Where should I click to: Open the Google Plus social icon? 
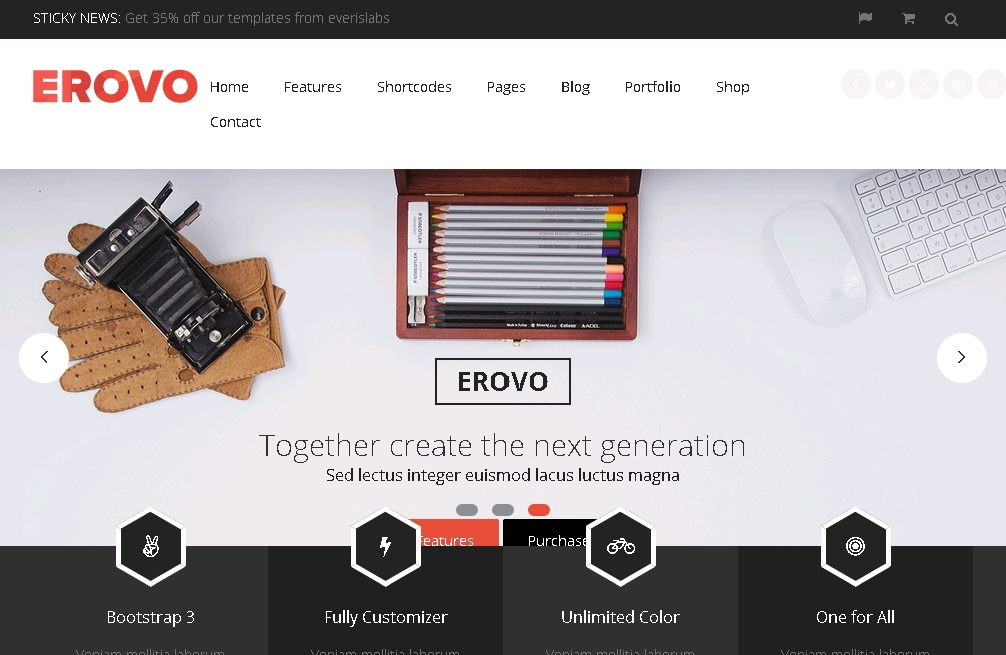tap(924, 84)
